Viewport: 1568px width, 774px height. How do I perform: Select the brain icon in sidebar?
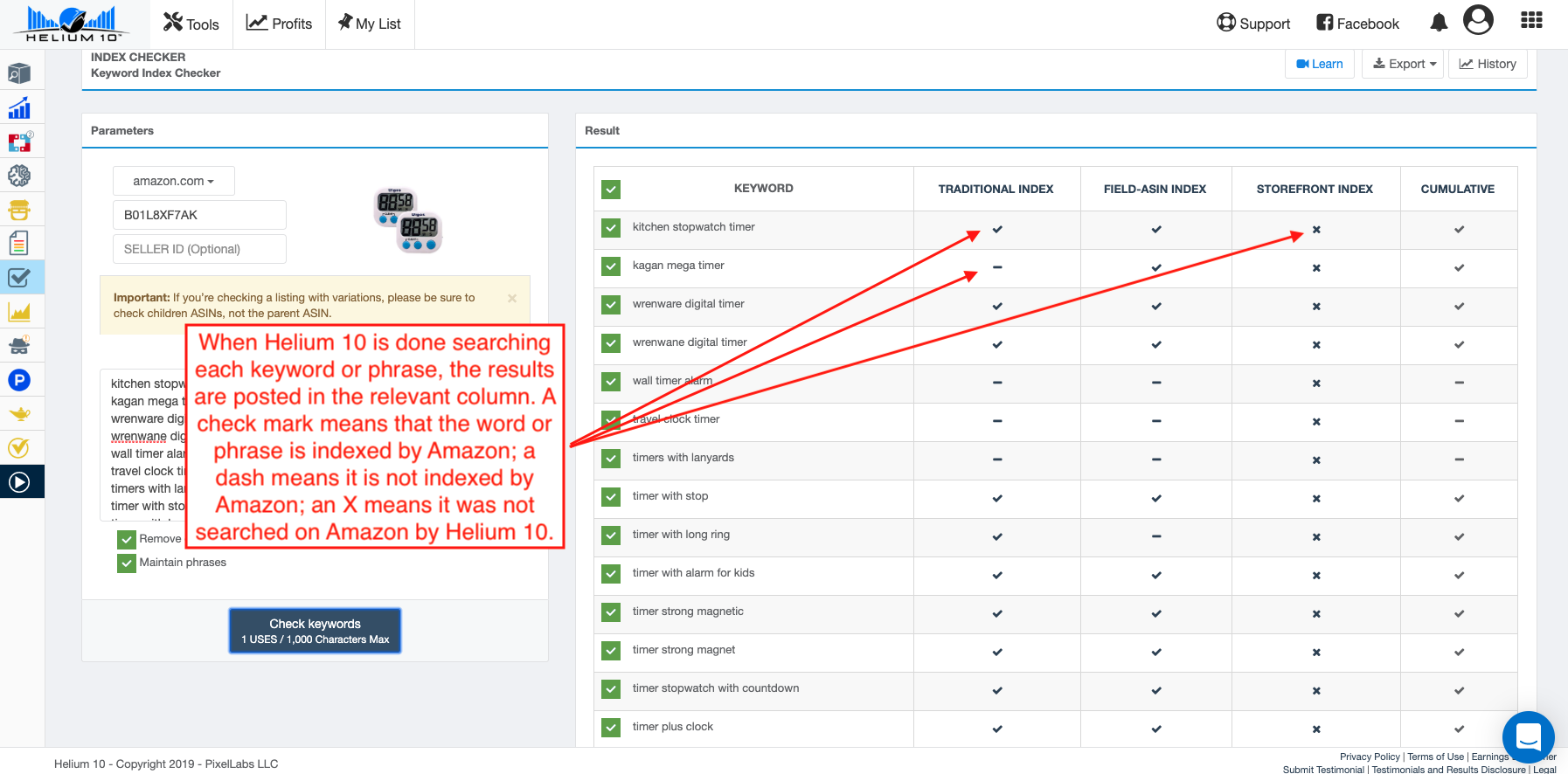[19, 176]
